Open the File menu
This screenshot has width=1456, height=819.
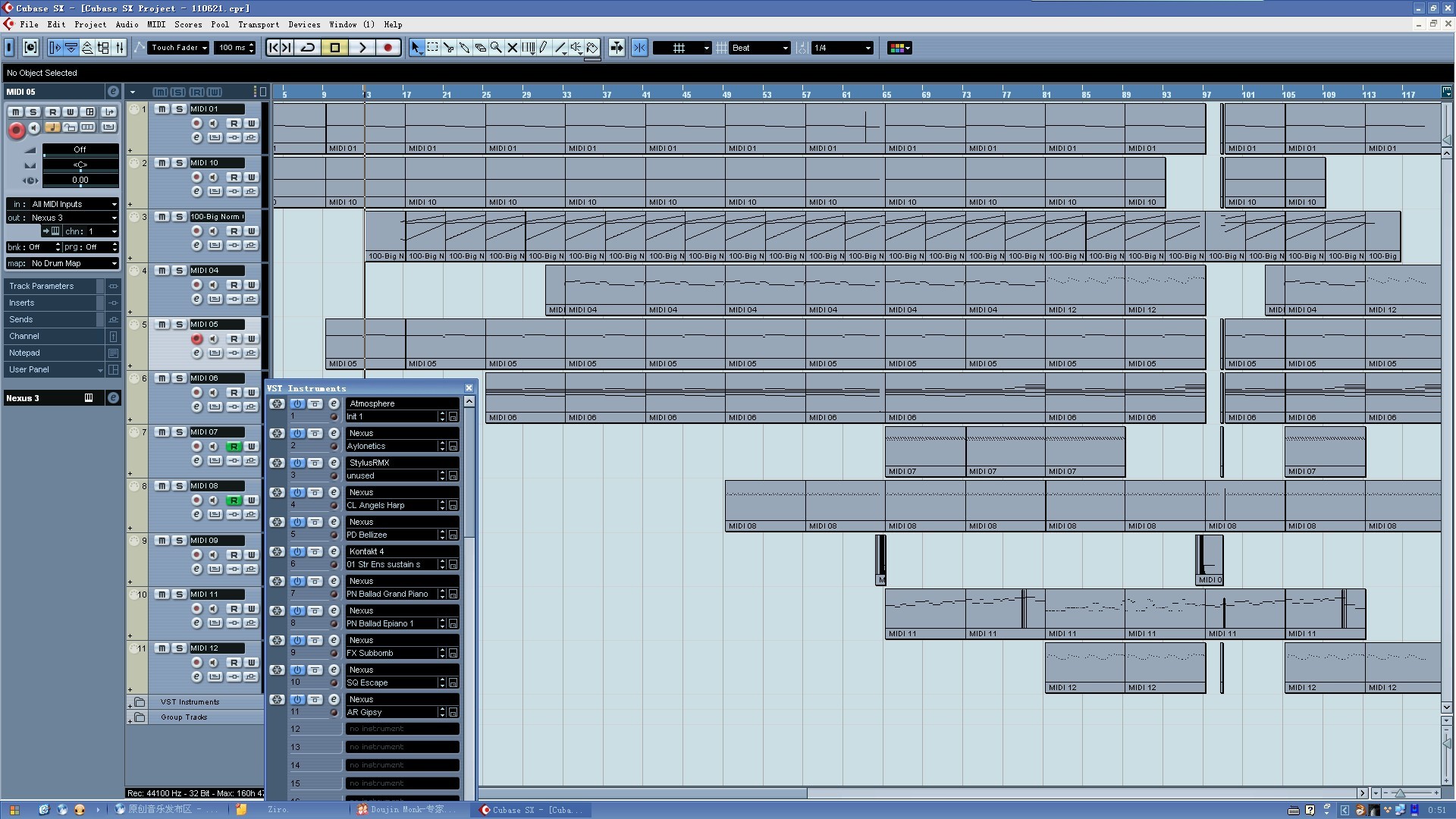coord(30,24)
